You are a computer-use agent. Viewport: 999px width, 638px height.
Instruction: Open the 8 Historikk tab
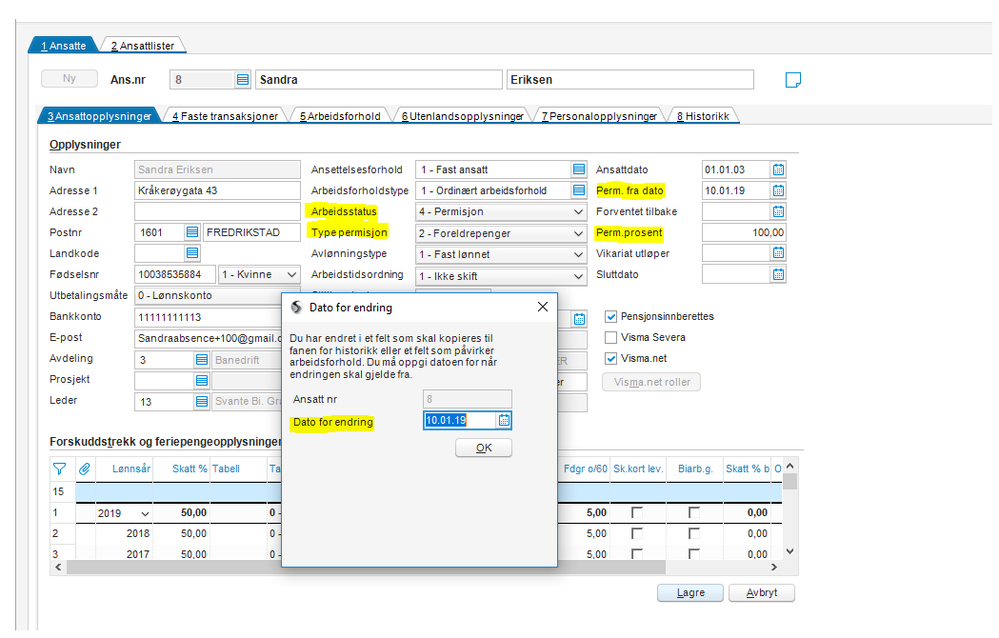coord(703,116)
